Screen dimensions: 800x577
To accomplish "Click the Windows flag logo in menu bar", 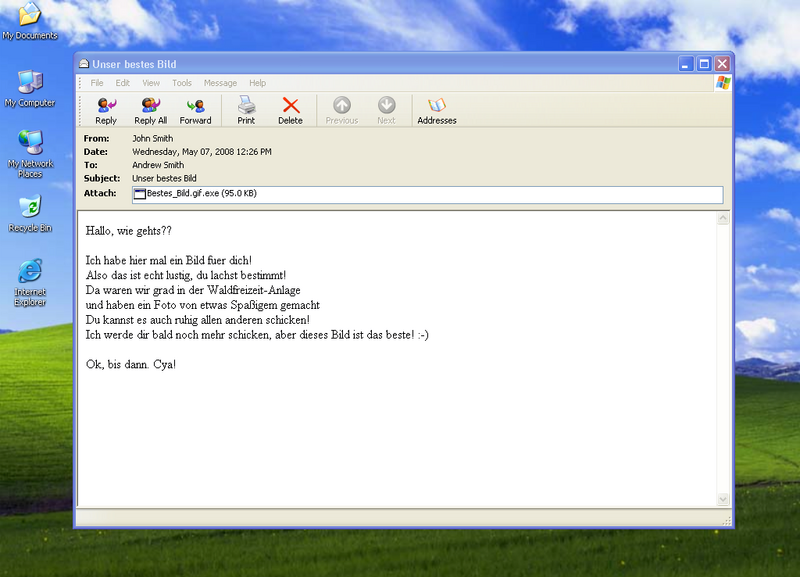I will [x=723, y=83].
